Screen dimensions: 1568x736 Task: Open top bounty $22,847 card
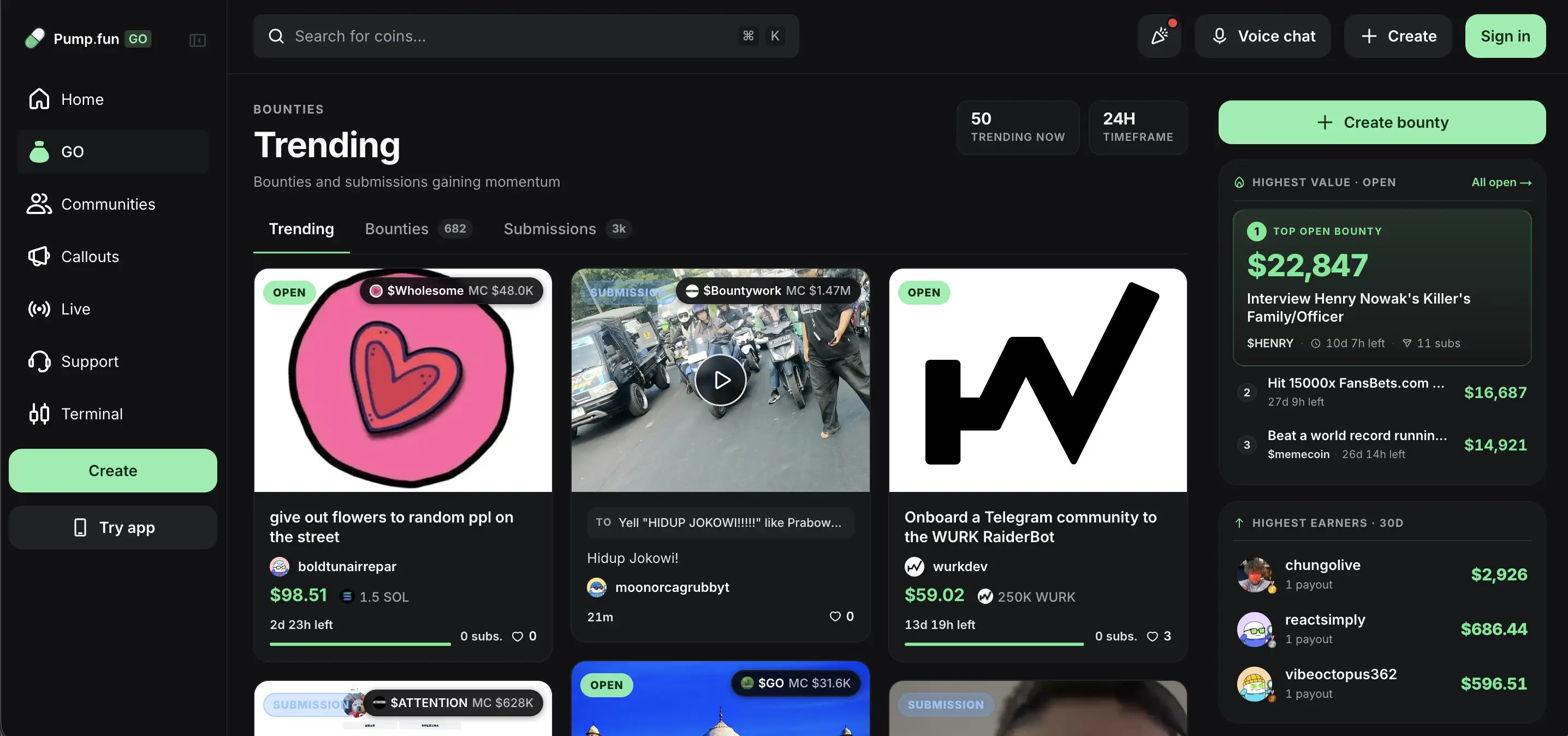pos(1381,287)
